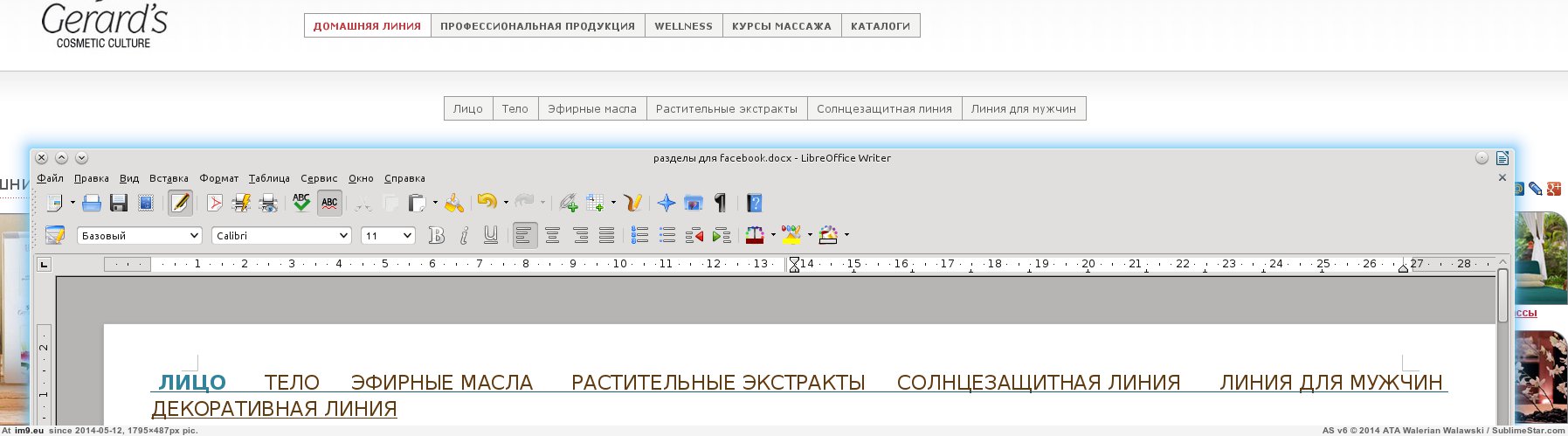Click the Save document icon
Screen dimensions: 1568x436
tap(119, 204)
